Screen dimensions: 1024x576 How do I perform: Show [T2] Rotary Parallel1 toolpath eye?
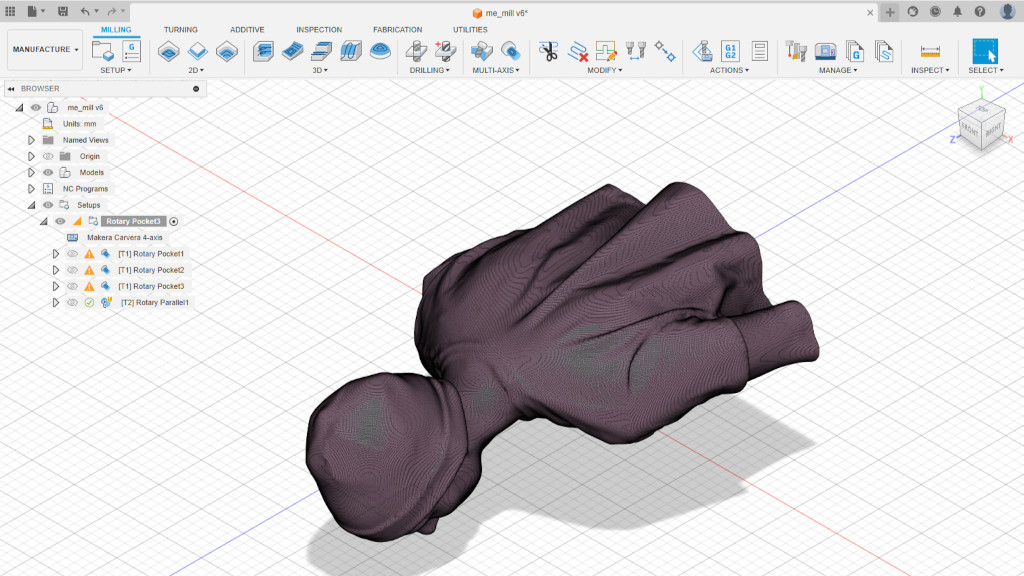tap(72, 303)
